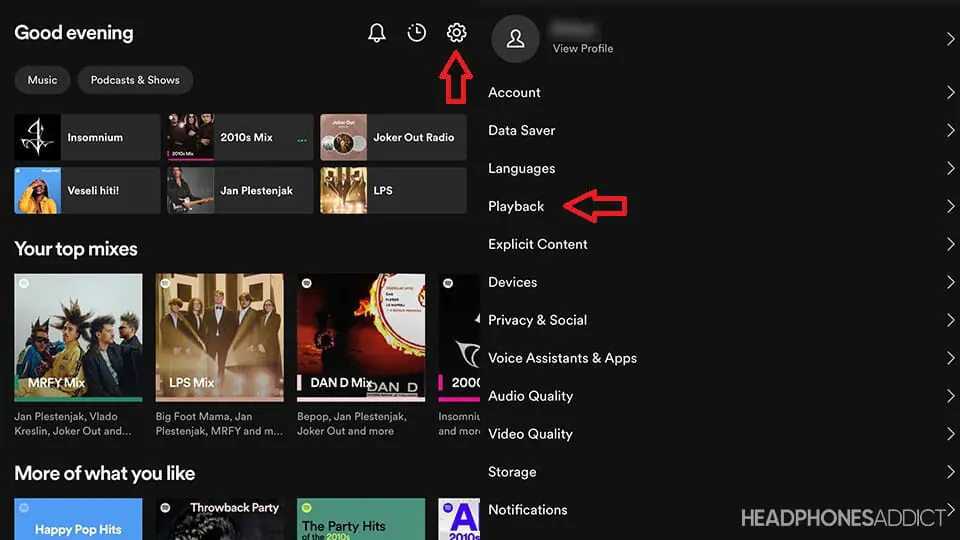960x540 pixels.
Task: Click the chevron in the Audio Quality row
Action: coord(950,396)
